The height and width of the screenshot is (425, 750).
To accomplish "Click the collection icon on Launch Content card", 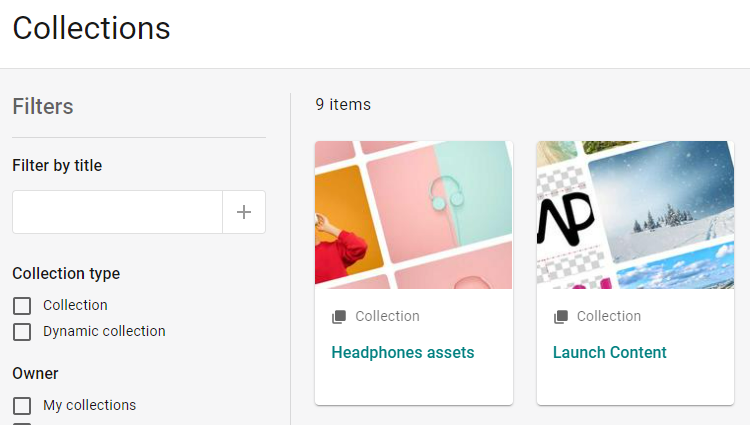I will 561,317.
